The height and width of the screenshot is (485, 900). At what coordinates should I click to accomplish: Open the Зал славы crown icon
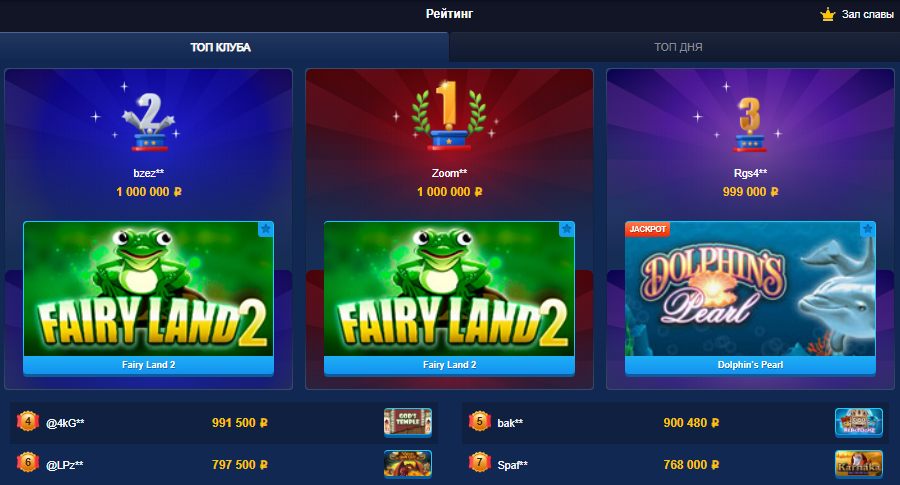827,14
